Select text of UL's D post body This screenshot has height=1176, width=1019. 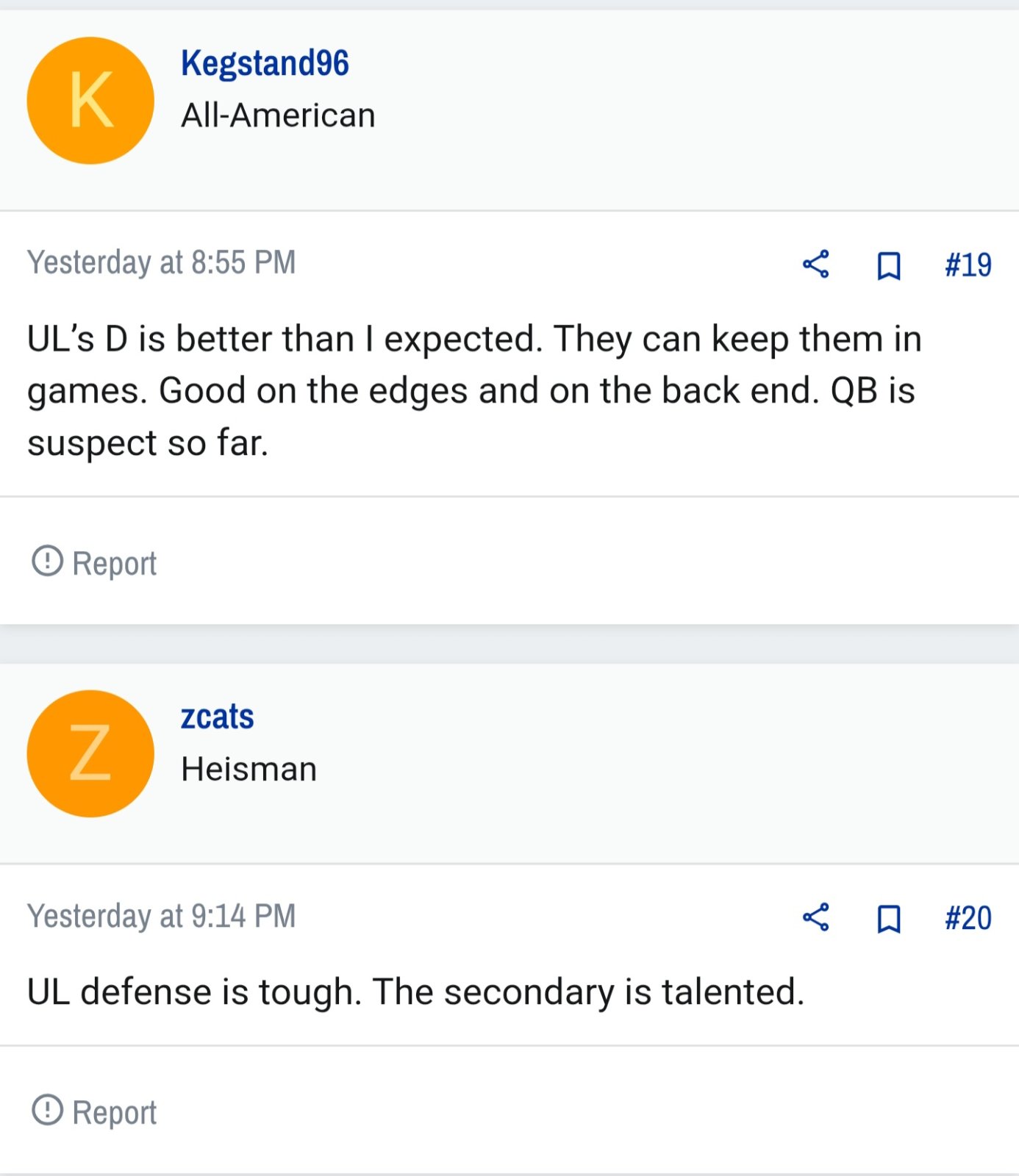pyautogui.click(x=474, y=391)
